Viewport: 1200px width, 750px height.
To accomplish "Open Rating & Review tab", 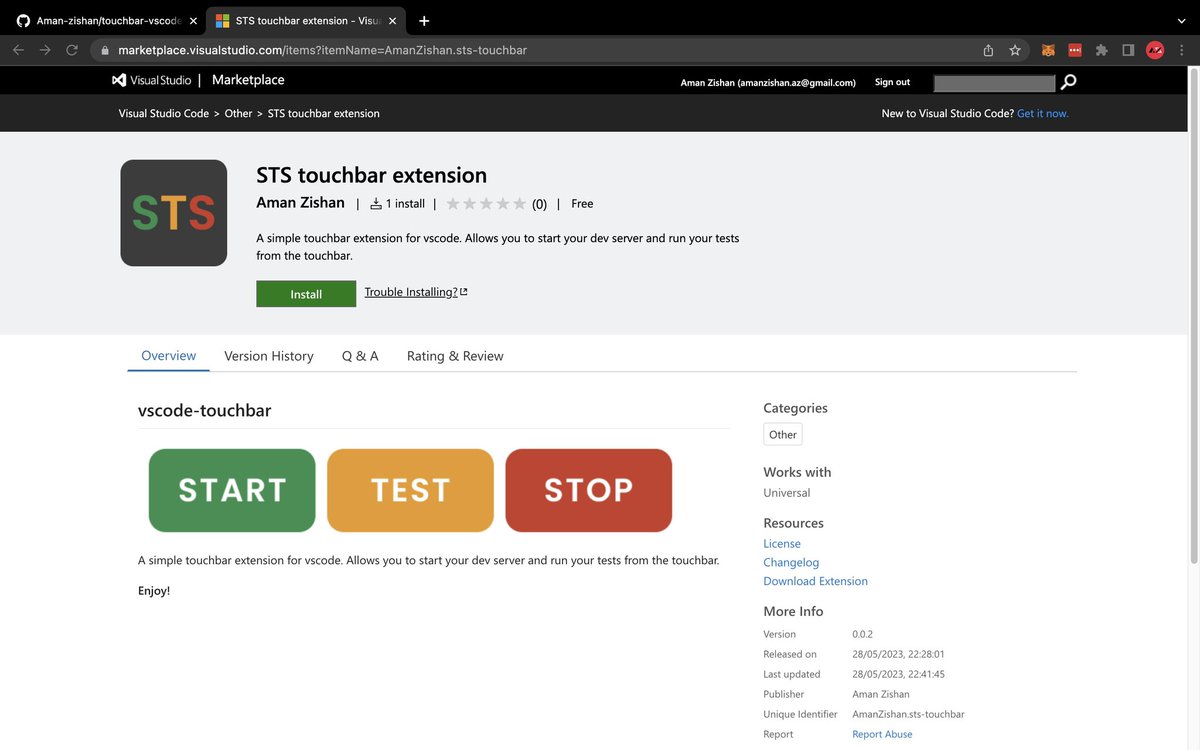I will [x=455, y=356].
